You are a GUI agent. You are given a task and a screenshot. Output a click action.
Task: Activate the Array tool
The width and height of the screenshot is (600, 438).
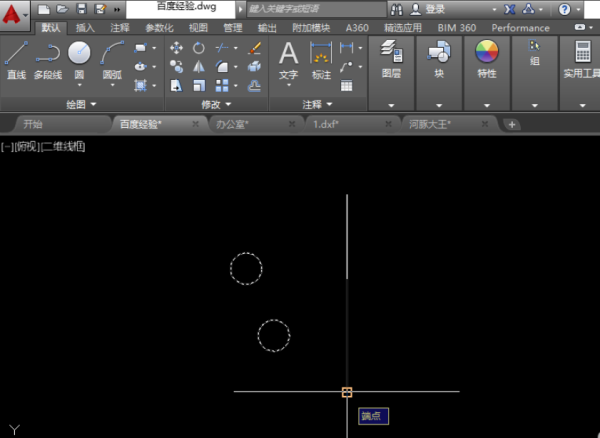point(222,86)
